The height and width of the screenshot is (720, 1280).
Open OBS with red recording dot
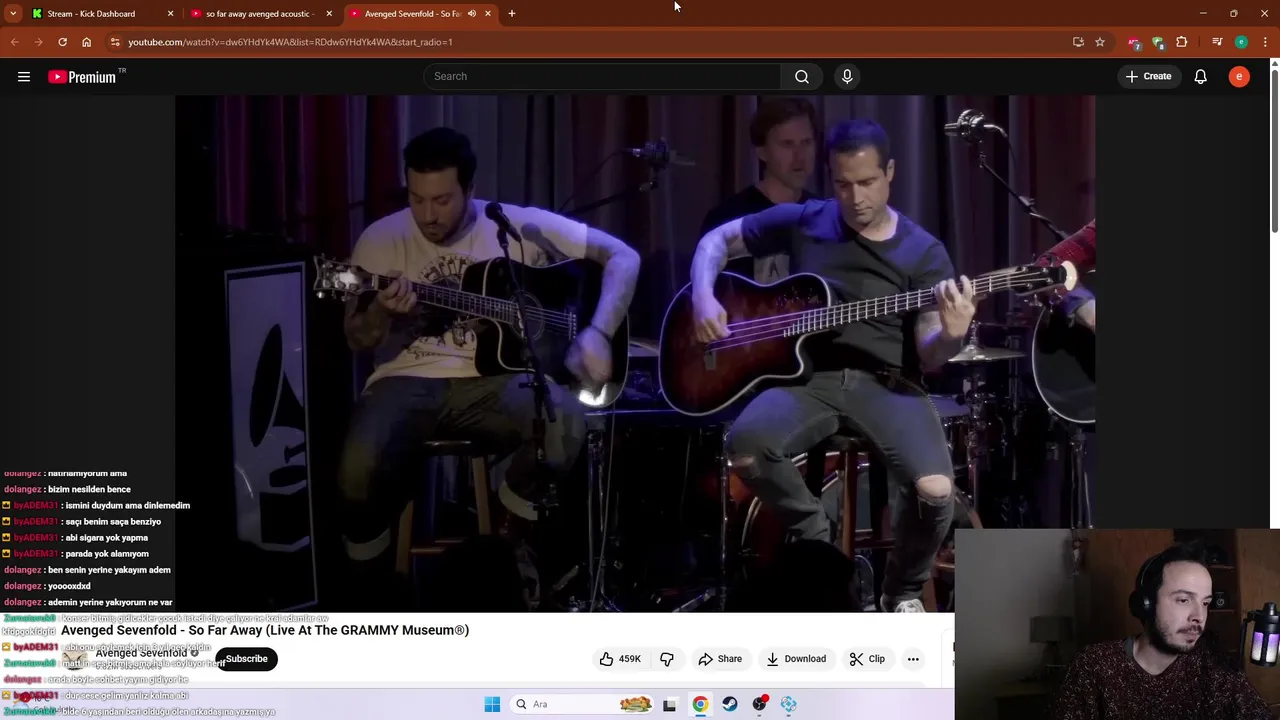(760, 704)
